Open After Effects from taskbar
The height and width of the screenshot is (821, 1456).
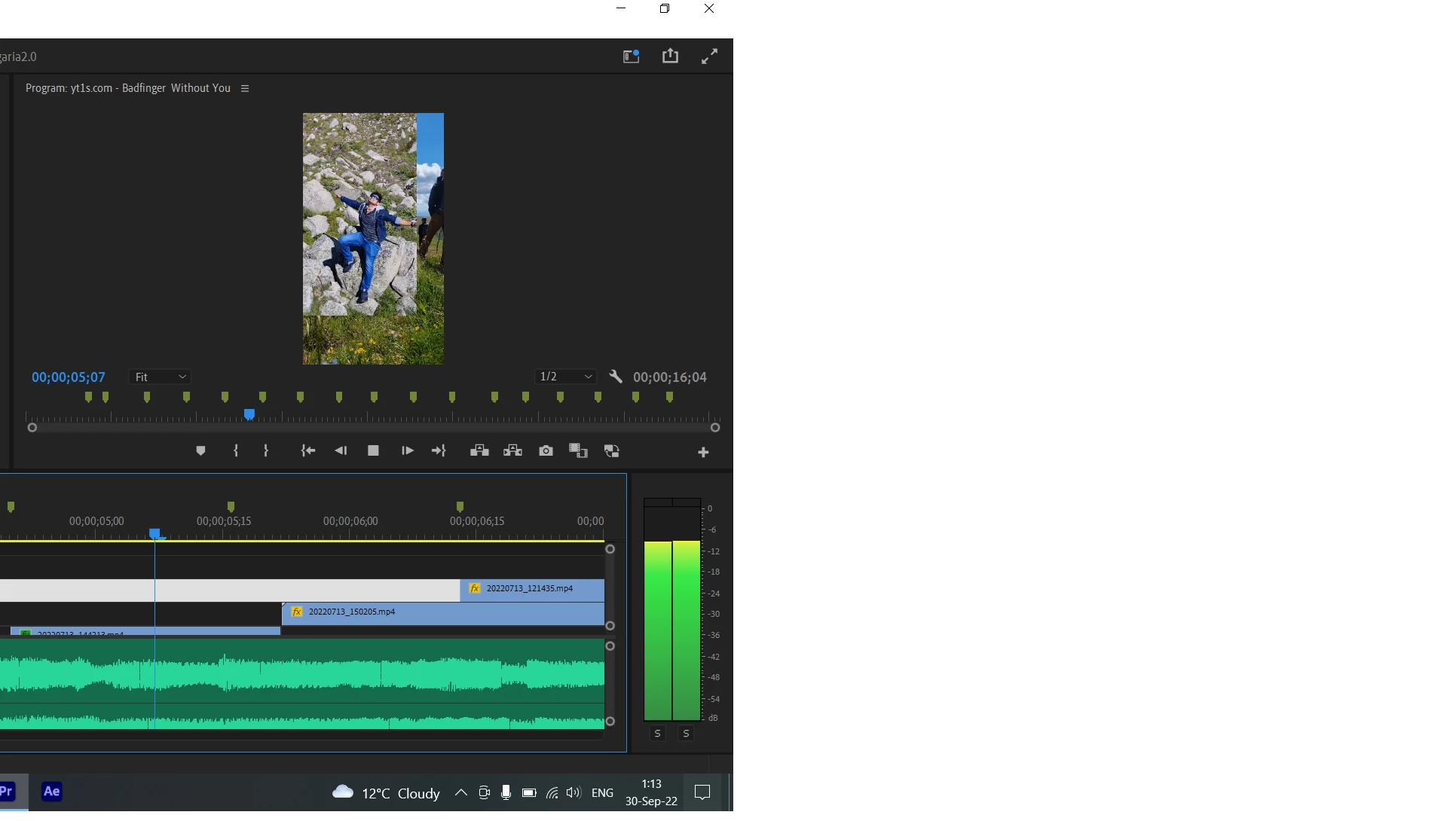51,792
